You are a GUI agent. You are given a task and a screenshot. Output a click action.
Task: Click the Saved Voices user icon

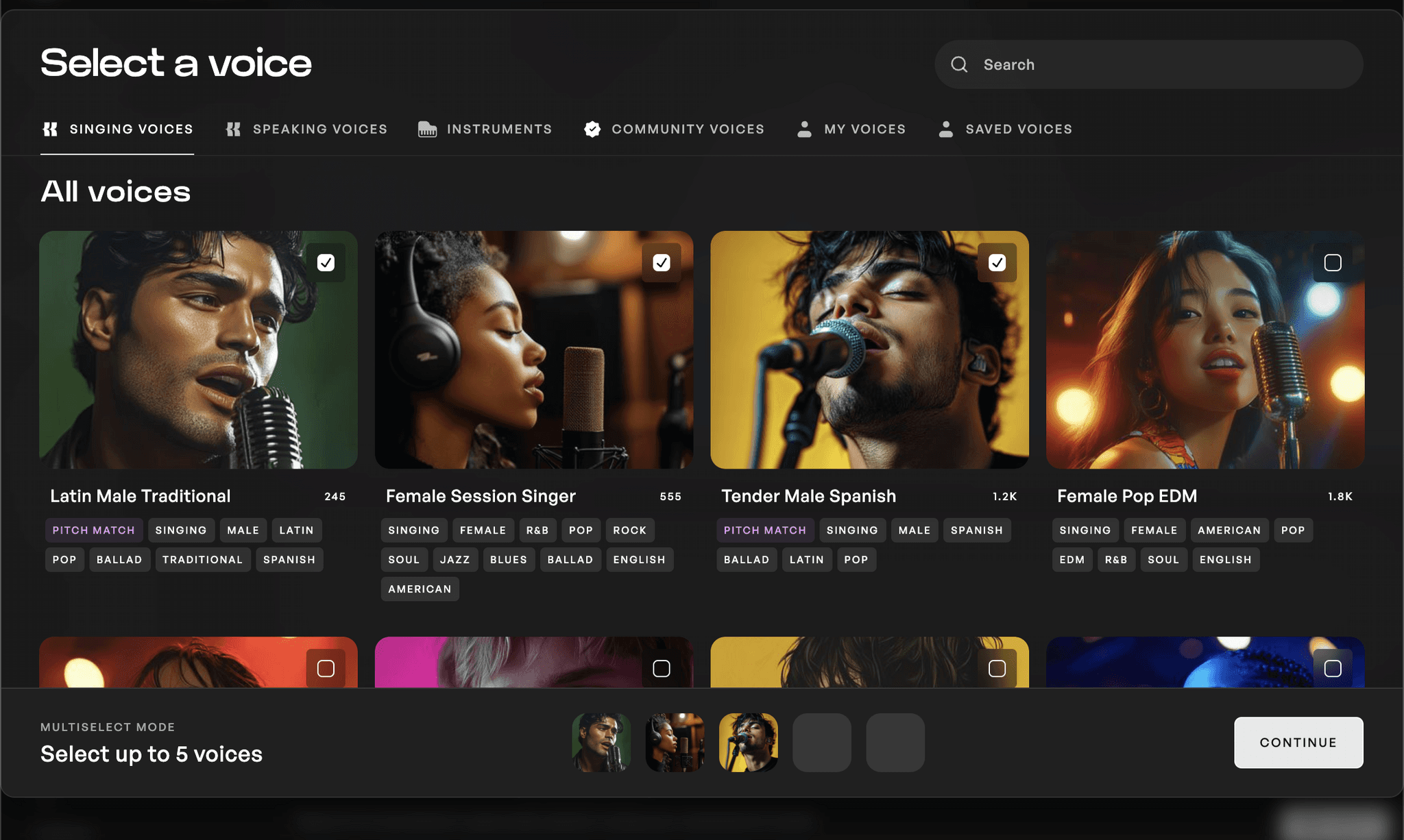point(946,129)
